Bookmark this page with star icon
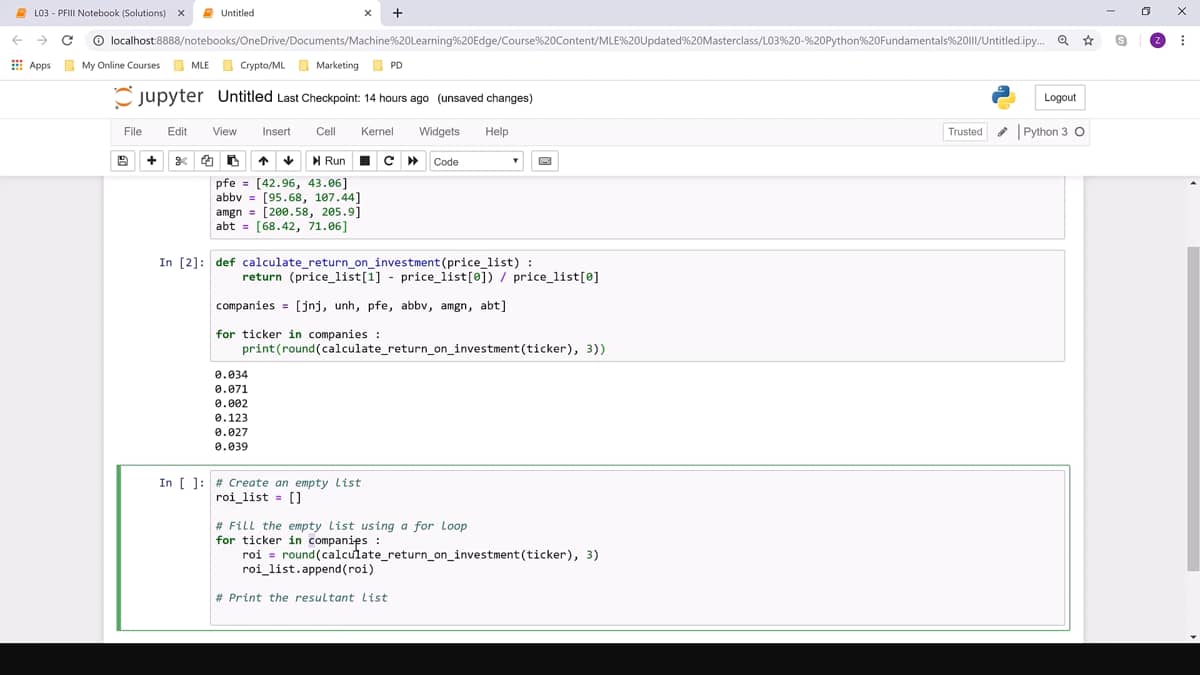 pos(1086,41)
